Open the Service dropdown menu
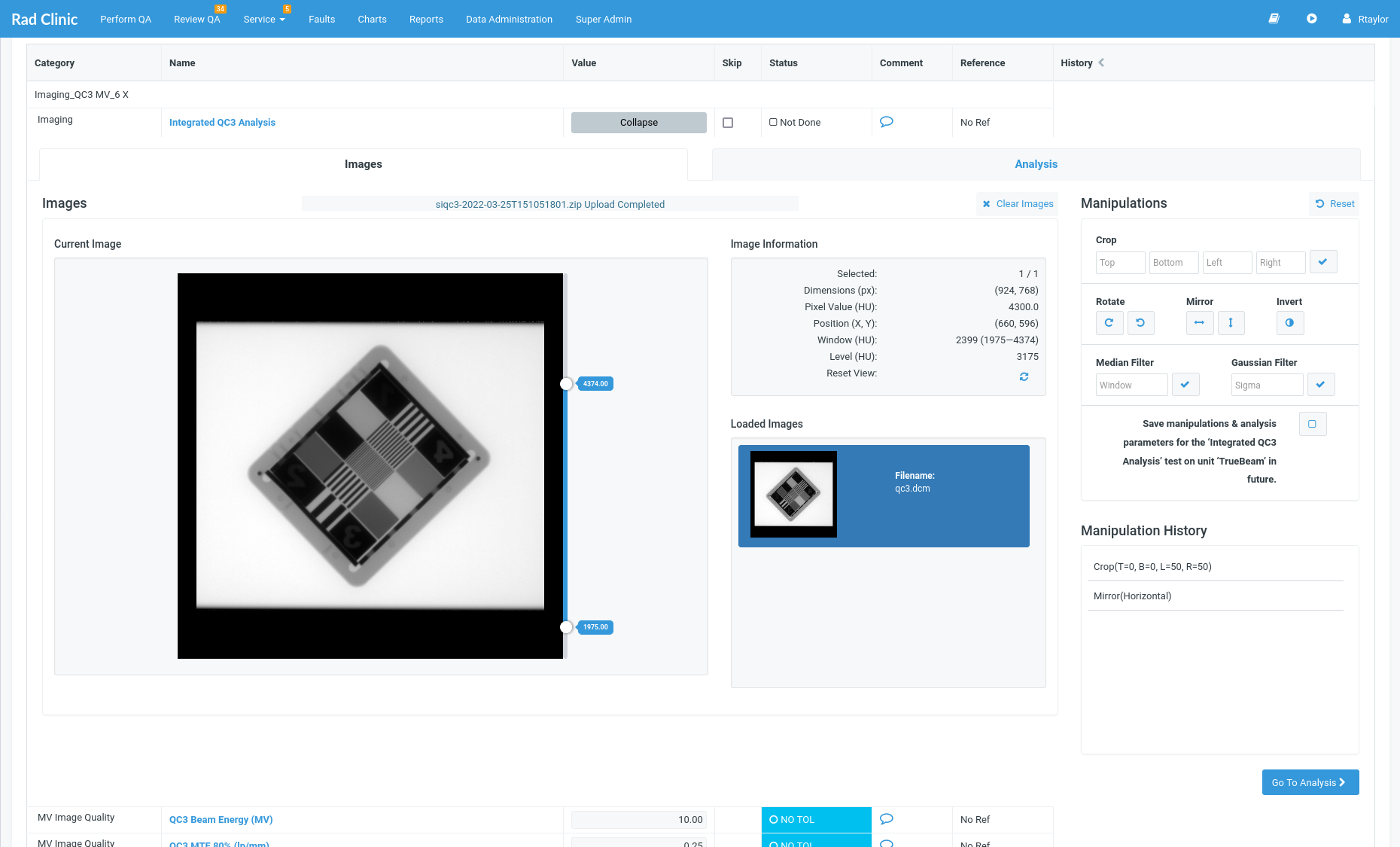This screenshot has height=847, width=1400. tap(263, 20)
